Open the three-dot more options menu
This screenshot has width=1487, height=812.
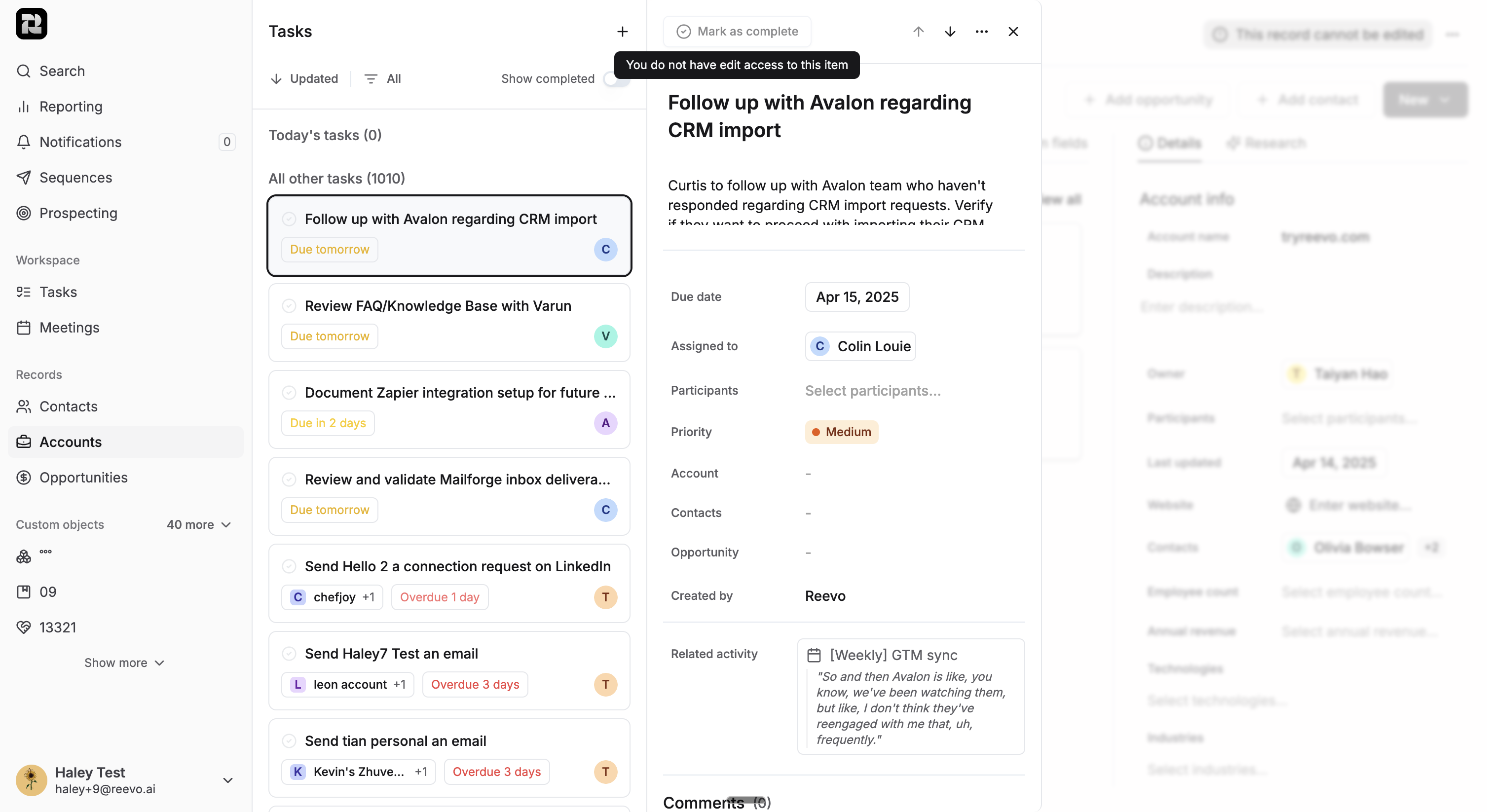(x=981, y=32)
